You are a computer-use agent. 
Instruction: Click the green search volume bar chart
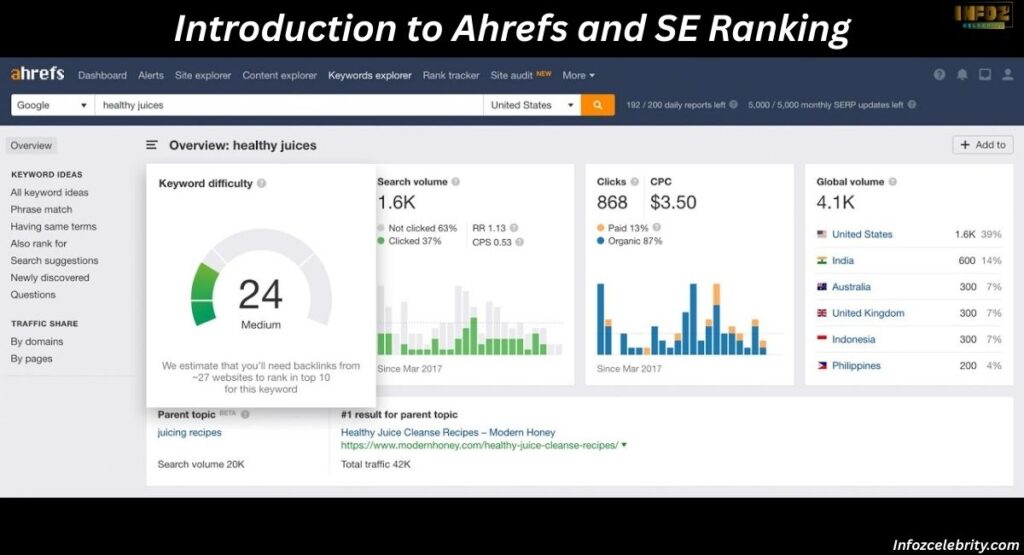point(470,320)
